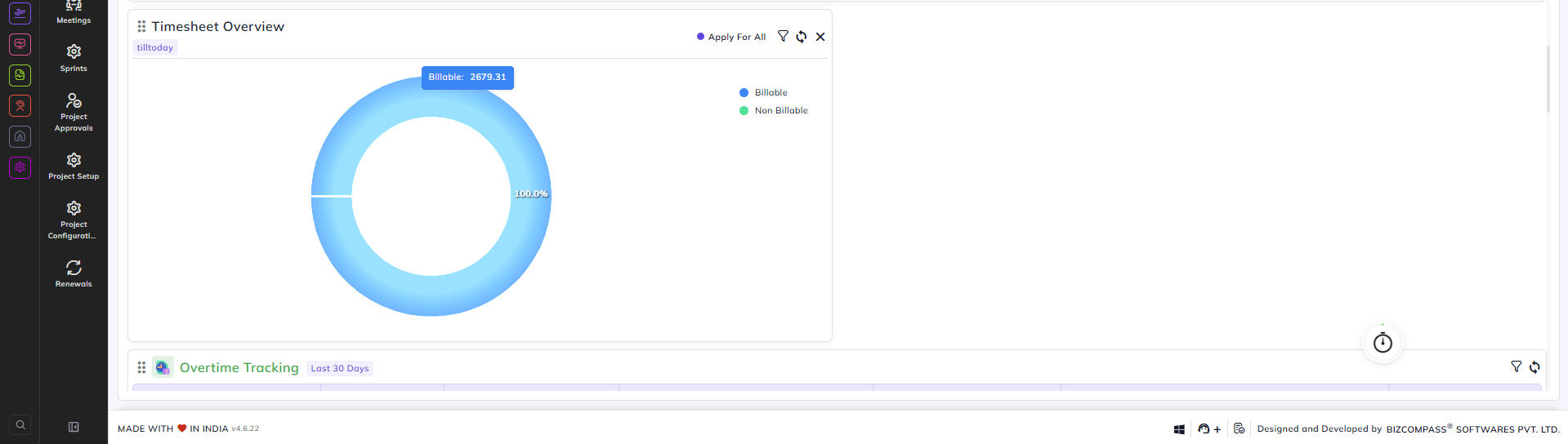Click the Billable: 2679.31 tooltip
The image size is (1568, 444).
pos(467,77)
